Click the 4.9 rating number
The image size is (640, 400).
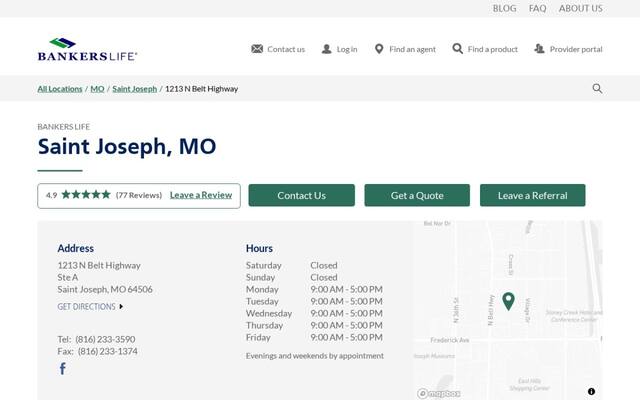point(51,195)
